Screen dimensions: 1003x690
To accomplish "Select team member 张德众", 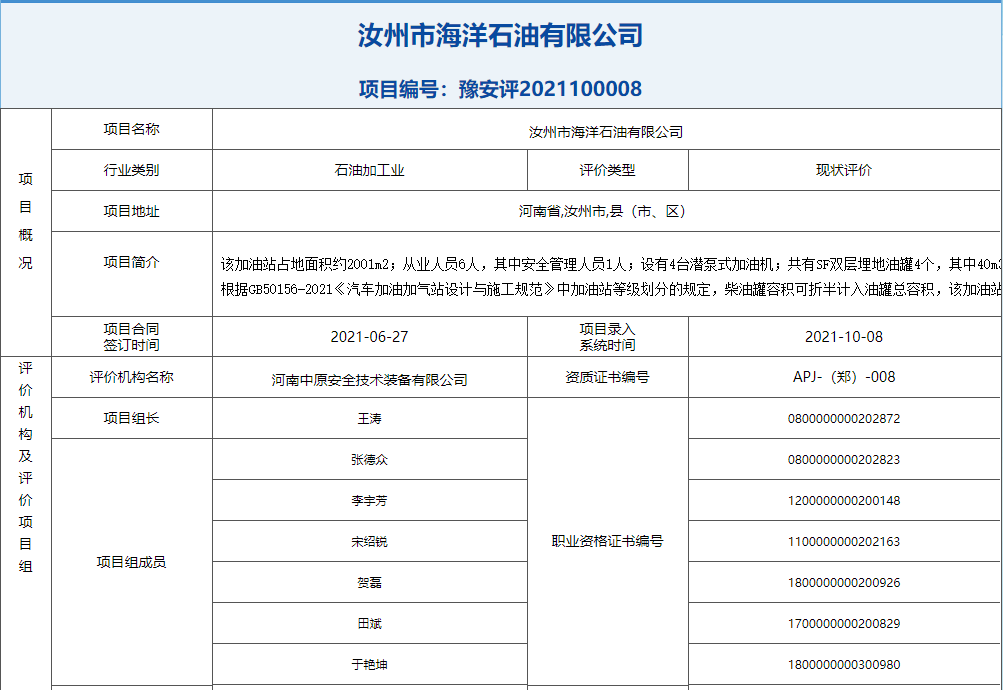I will tap(369, 460).
